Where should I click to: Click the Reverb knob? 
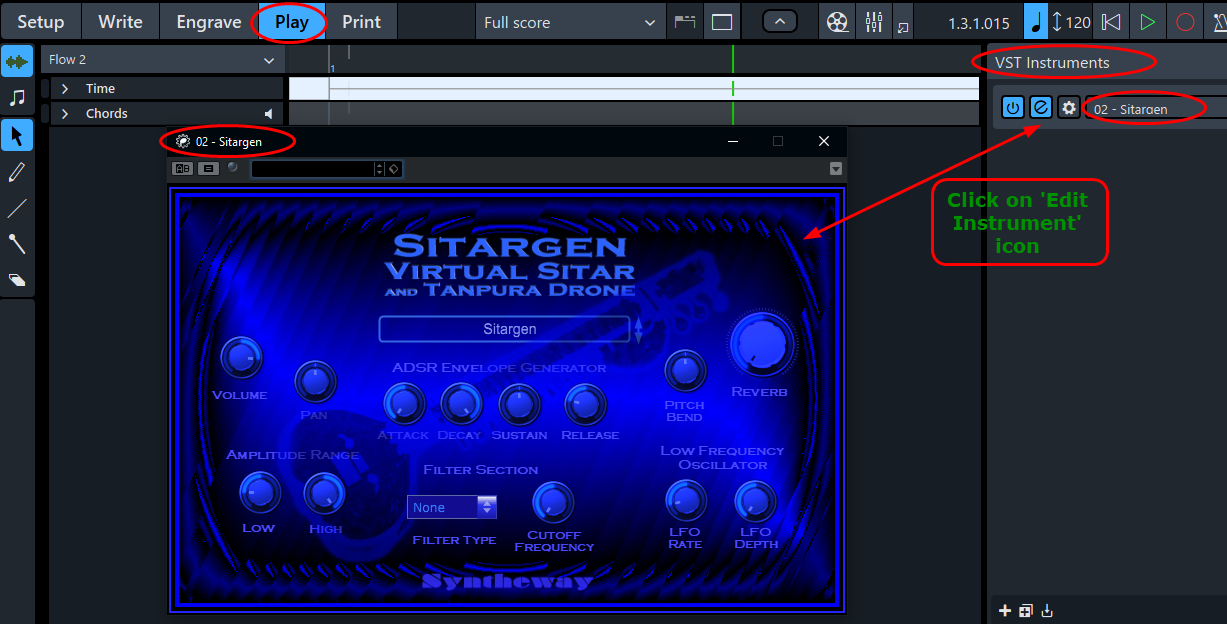[761, 344]
